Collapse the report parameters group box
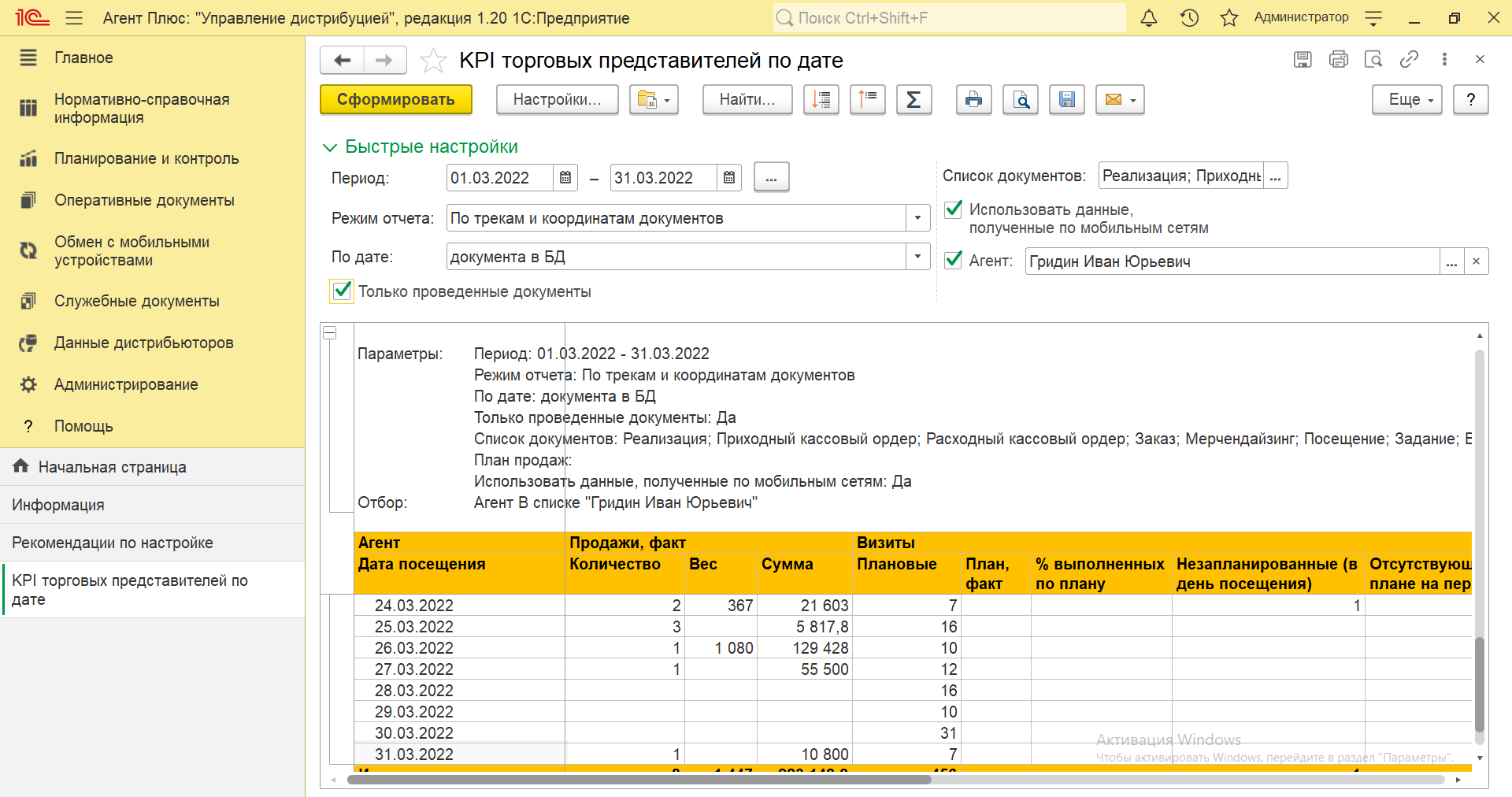 [330, 333]
